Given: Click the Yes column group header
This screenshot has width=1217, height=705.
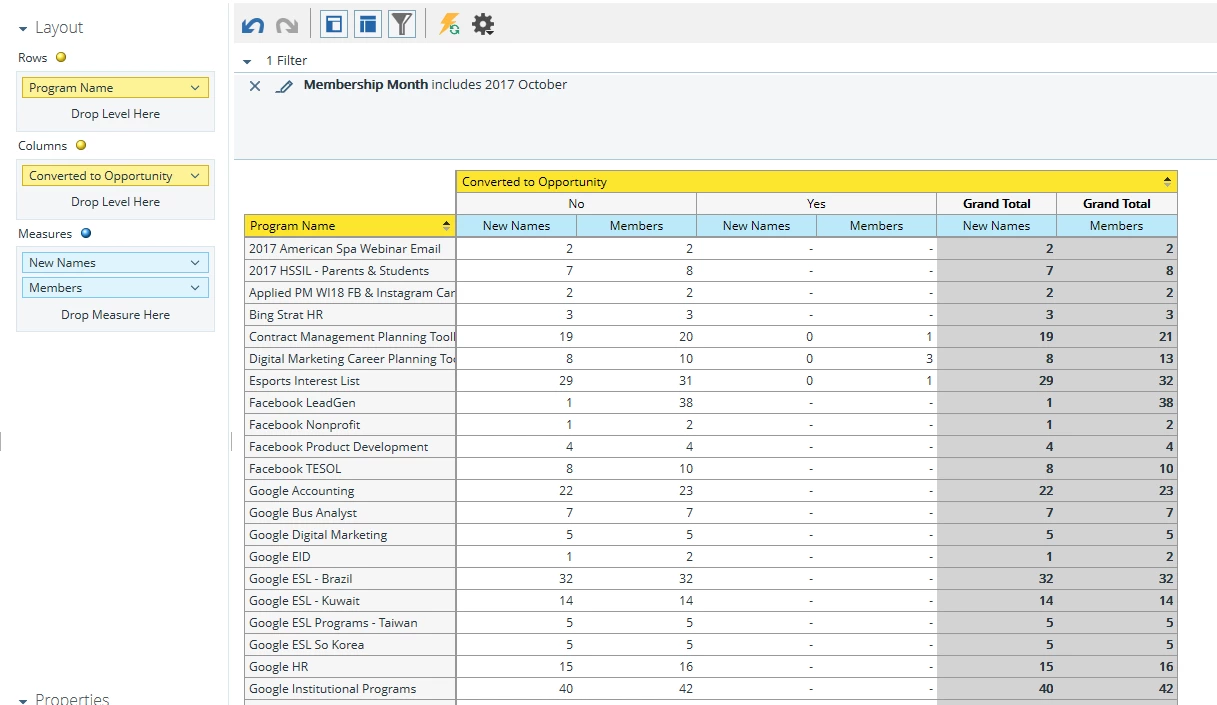Looking at the screenshot, I should click(x=816, y=204).
